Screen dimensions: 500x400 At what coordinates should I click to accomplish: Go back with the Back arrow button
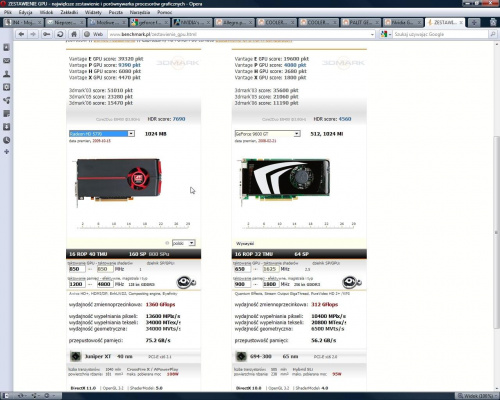tap(21, 34)
